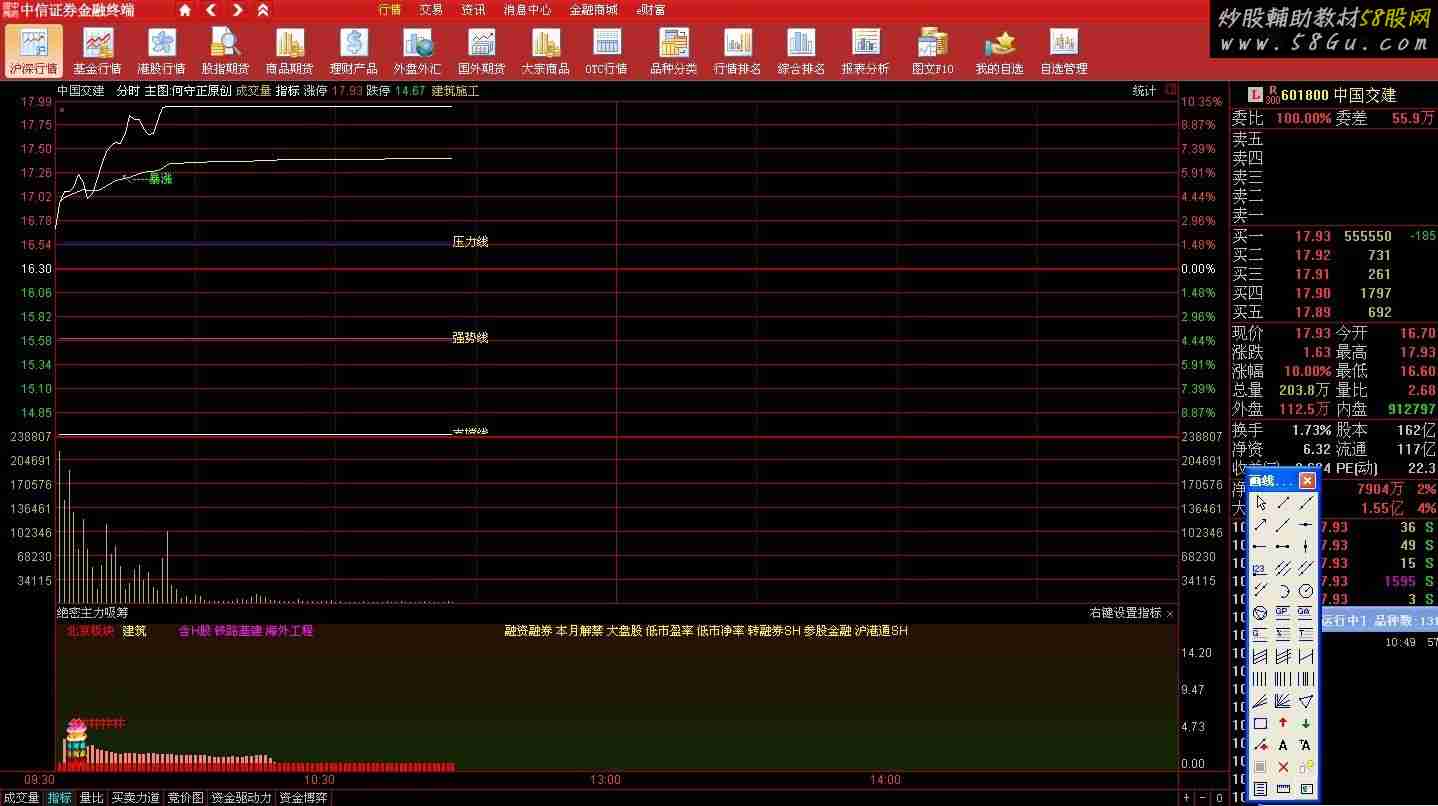Open 理财产品 from the toolbar

coord(354,51)
